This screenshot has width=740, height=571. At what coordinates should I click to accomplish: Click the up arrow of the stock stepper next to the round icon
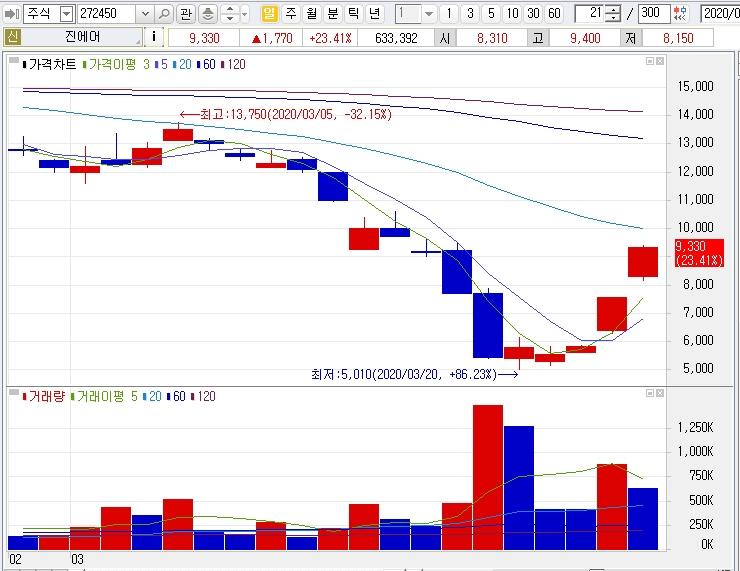[230, 9]
